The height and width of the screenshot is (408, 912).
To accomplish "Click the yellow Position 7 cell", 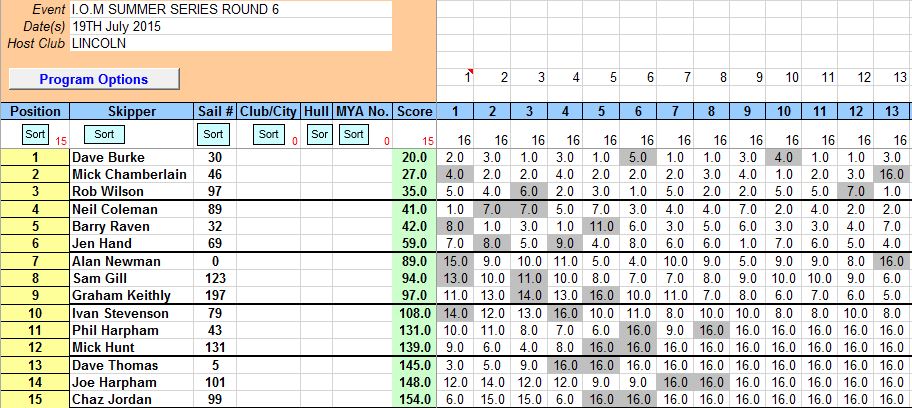I will [x=34, y=261].
